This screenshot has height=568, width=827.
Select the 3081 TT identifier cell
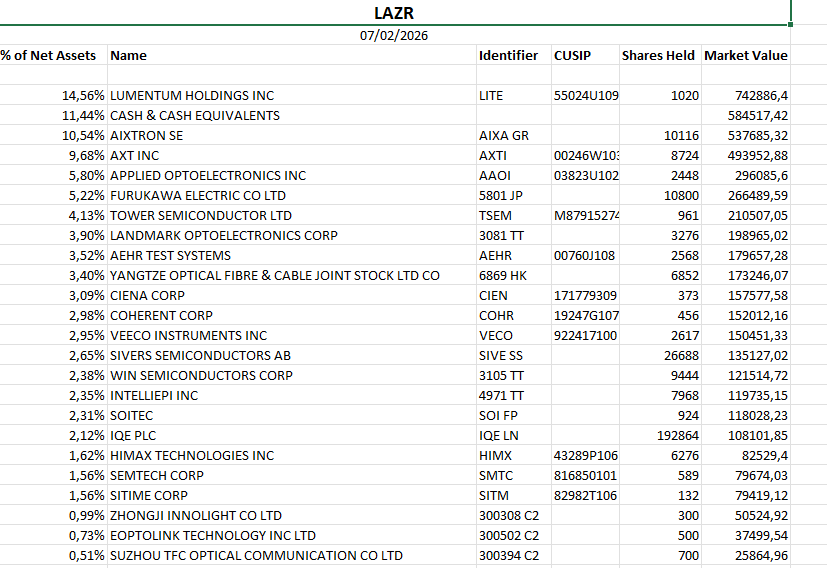[513, 236]
